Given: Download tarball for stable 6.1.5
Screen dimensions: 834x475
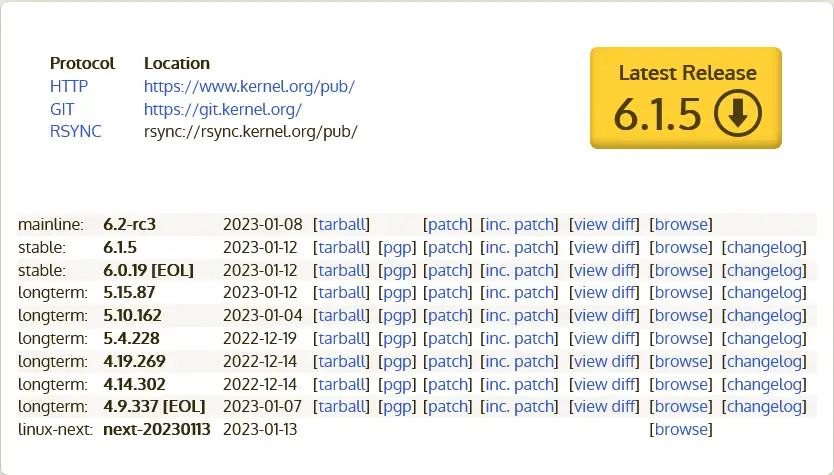Looking at the screenshot, I should (x=341, y=247).
